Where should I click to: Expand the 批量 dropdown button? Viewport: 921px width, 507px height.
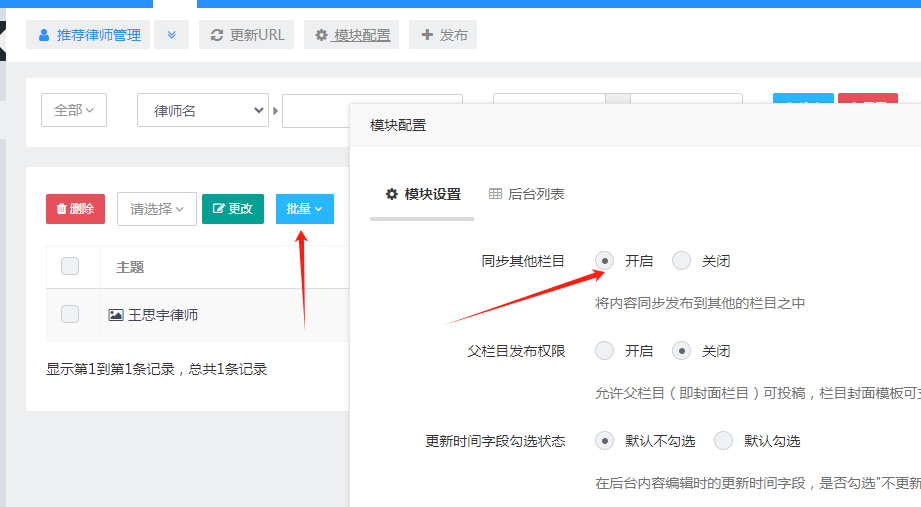pyautogui.click(x=305, y=209)
